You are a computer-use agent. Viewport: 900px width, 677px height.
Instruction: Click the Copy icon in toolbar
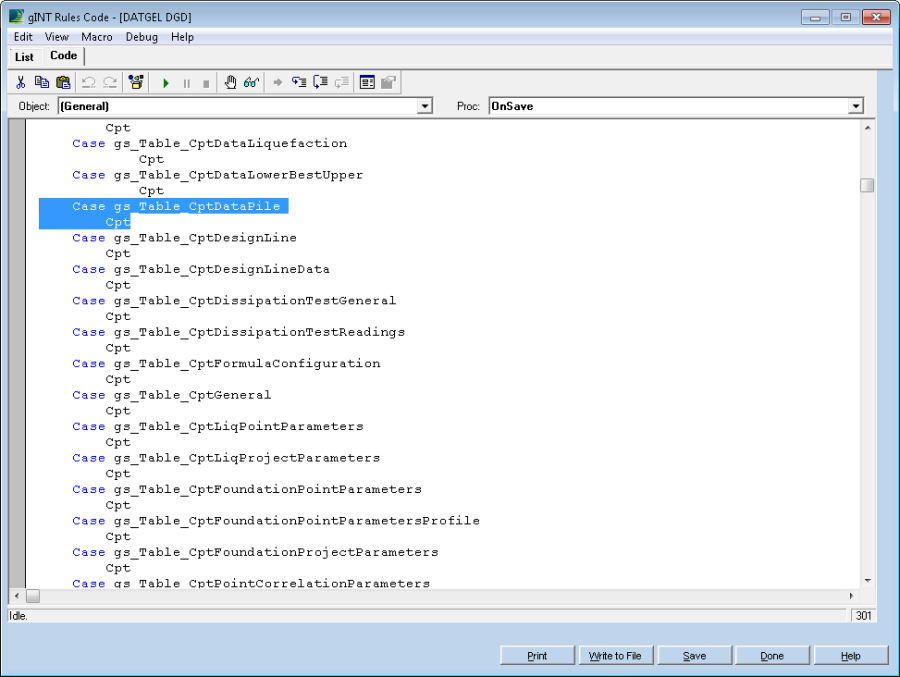coord(42,83)
